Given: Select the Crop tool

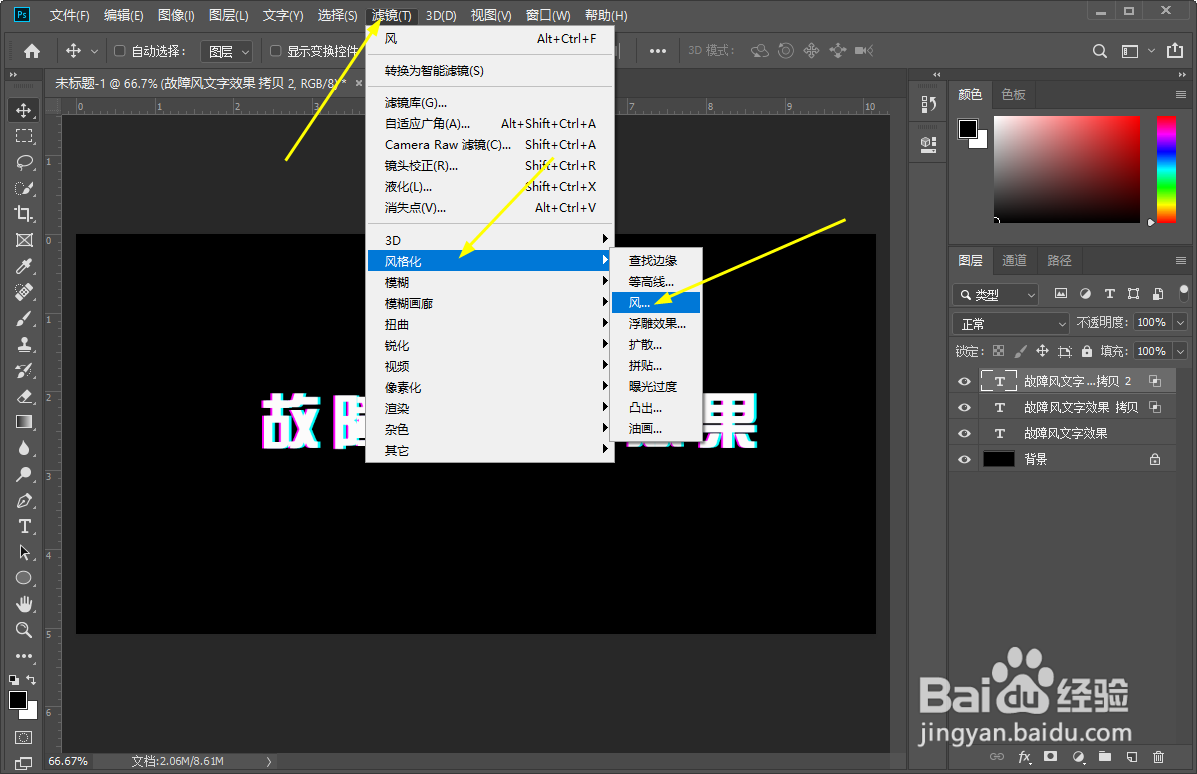Looking at the screenshot, I should pos(22,214).
